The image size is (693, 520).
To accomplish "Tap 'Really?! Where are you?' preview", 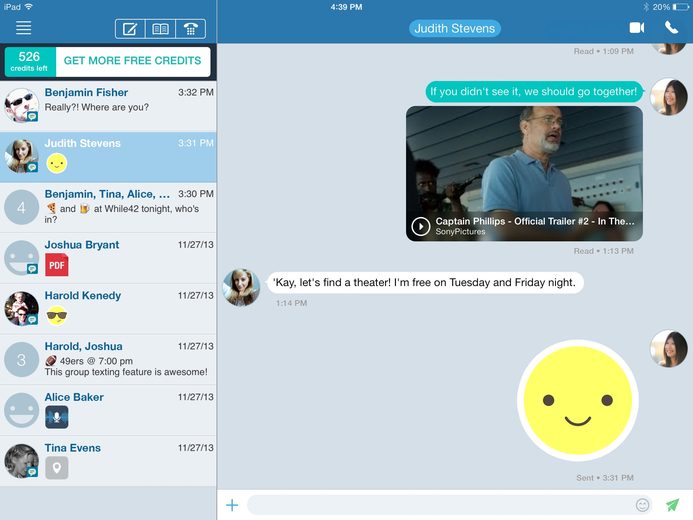I will pyautogui.click(x=96, y=107).
